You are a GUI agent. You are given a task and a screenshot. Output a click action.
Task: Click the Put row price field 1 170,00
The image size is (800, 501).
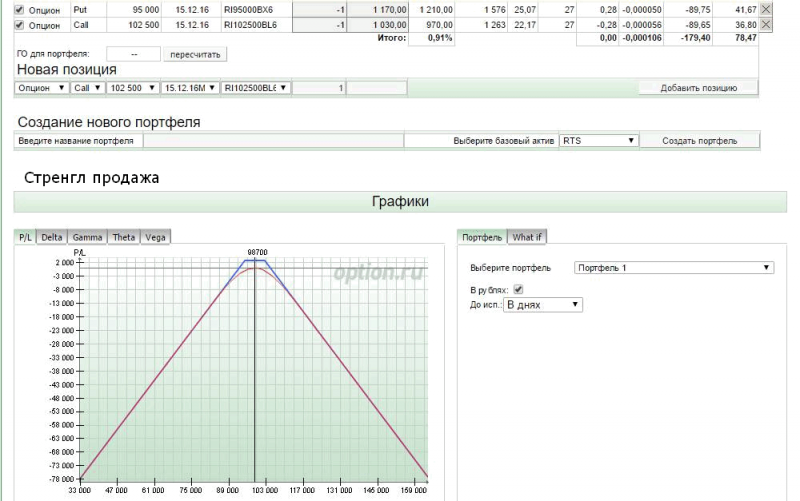click(378, 10)
